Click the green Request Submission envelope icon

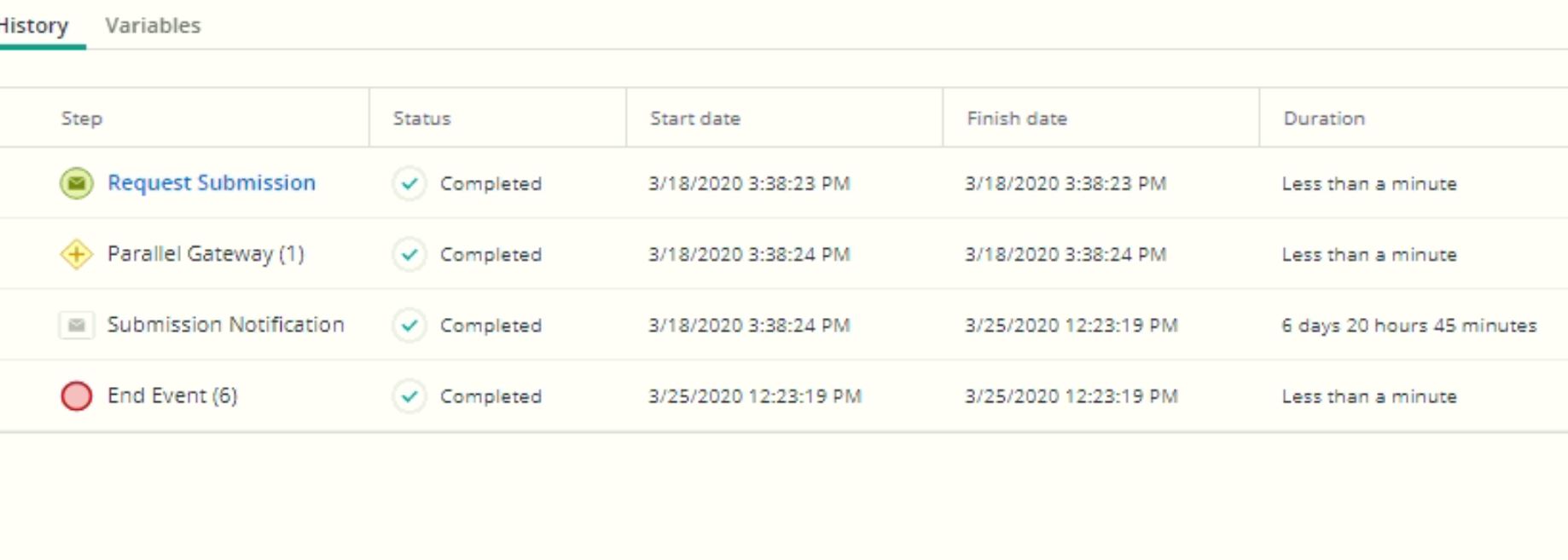click(x=76, y=183)
